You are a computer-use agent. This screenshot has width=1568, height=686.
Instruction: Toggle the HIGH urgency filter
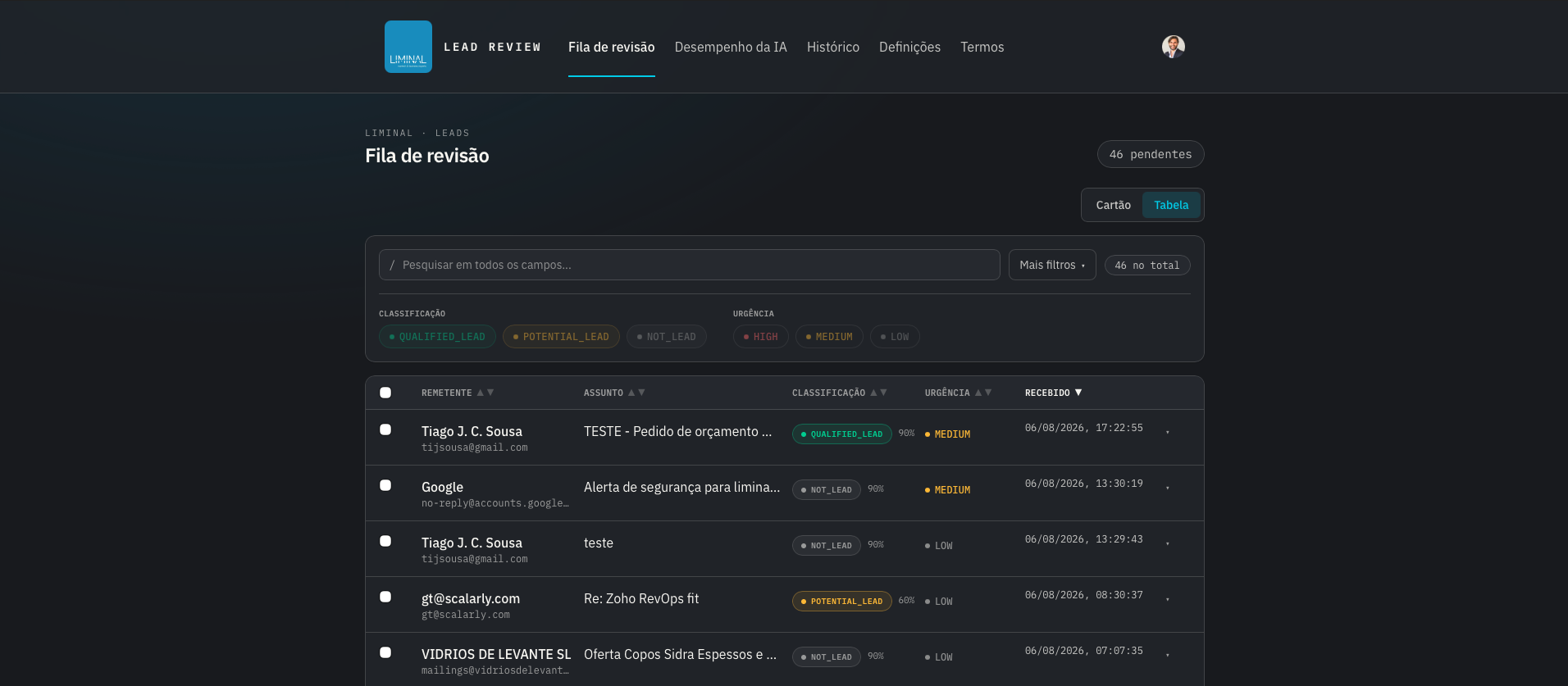pos(761,337)
